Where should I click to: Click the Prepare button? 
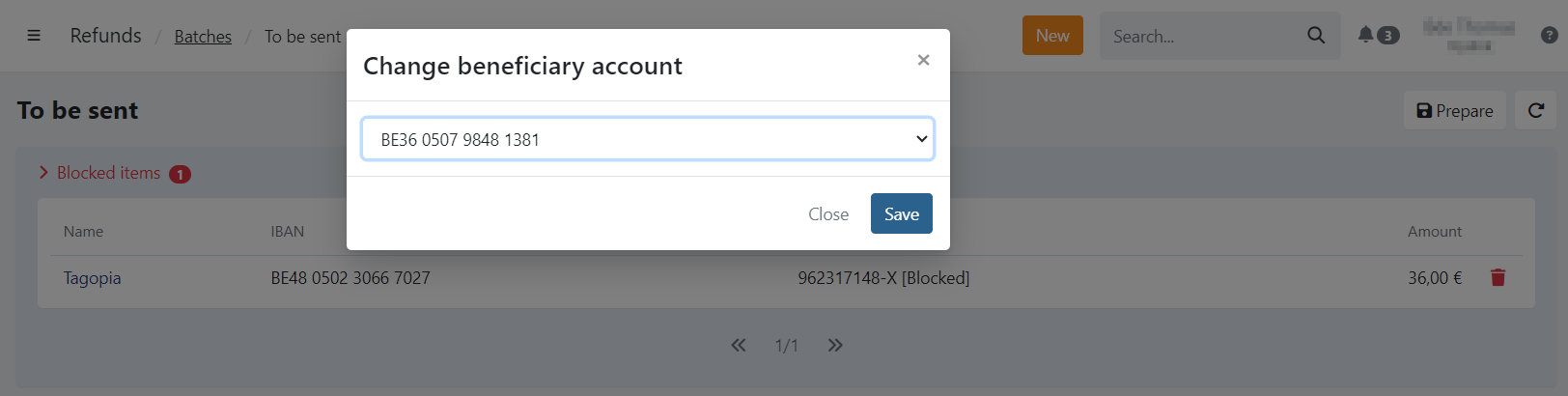click(x=1454, y=111)
